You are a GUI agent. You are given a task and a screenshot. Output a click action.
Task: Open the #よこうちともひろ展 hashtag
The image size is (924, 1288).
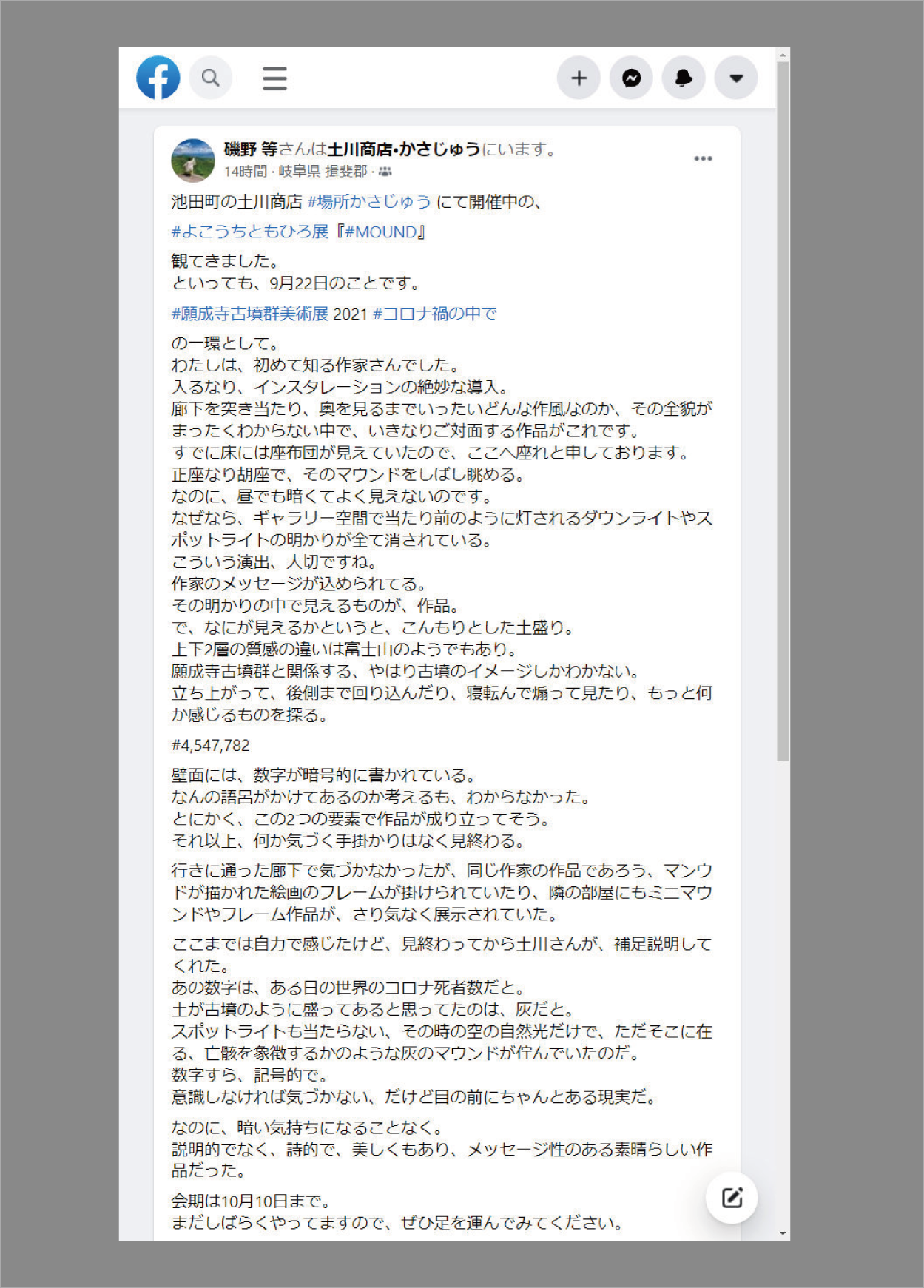click(250, 232)
